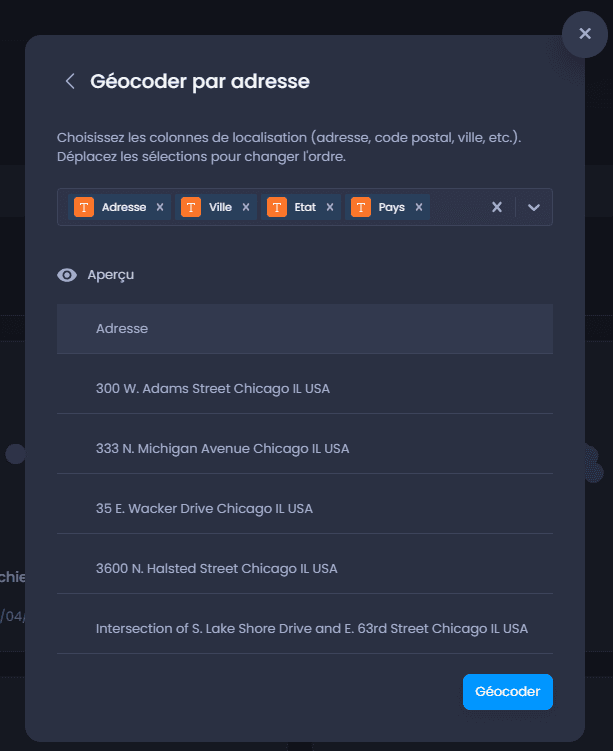The width and height of the screenshot is (613, 751).
Task: Remove the Etat column tag
Action: (x=330, y=207)
